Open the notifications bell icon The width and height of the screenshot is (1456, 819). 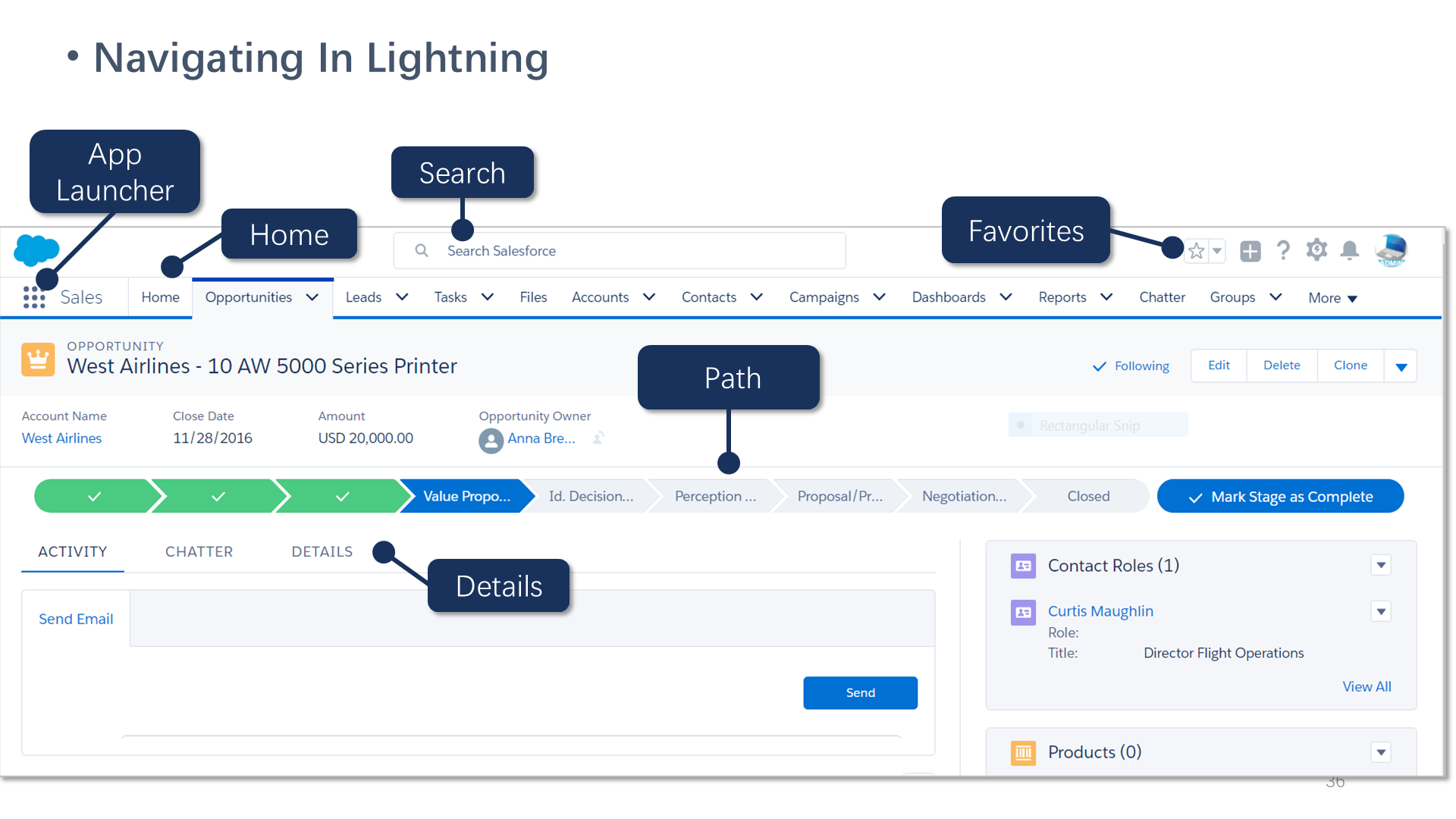tap(1350, 250)
